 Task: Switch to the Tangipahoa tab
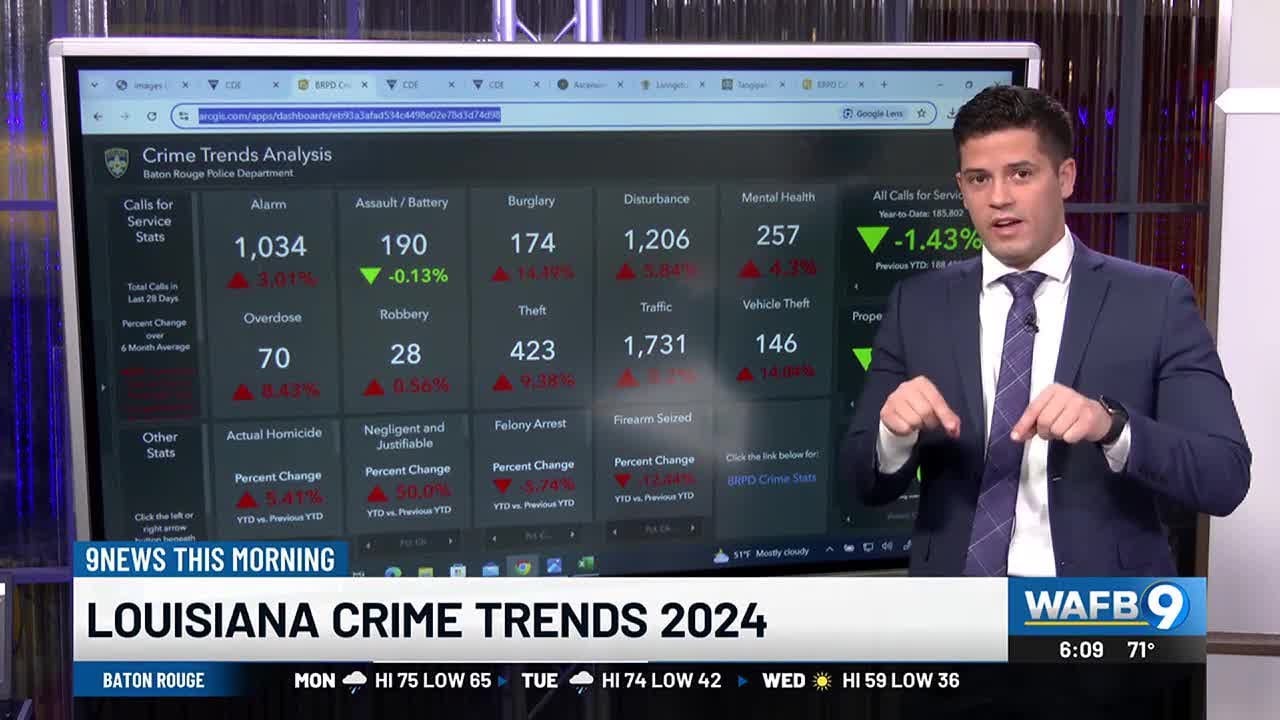(x=753, y=85)
